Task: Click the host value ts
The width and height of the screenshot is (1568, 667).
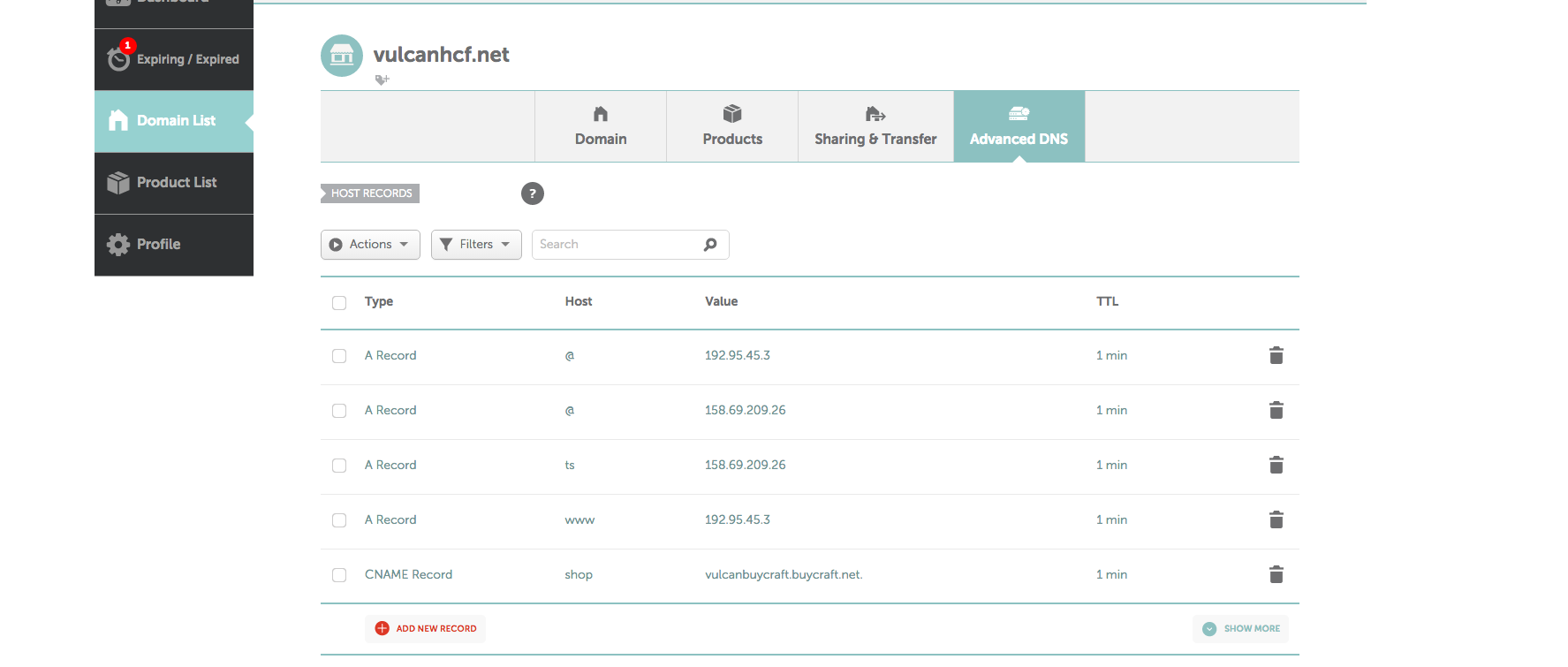Action: pyautogui.click(x=570, y=465)
